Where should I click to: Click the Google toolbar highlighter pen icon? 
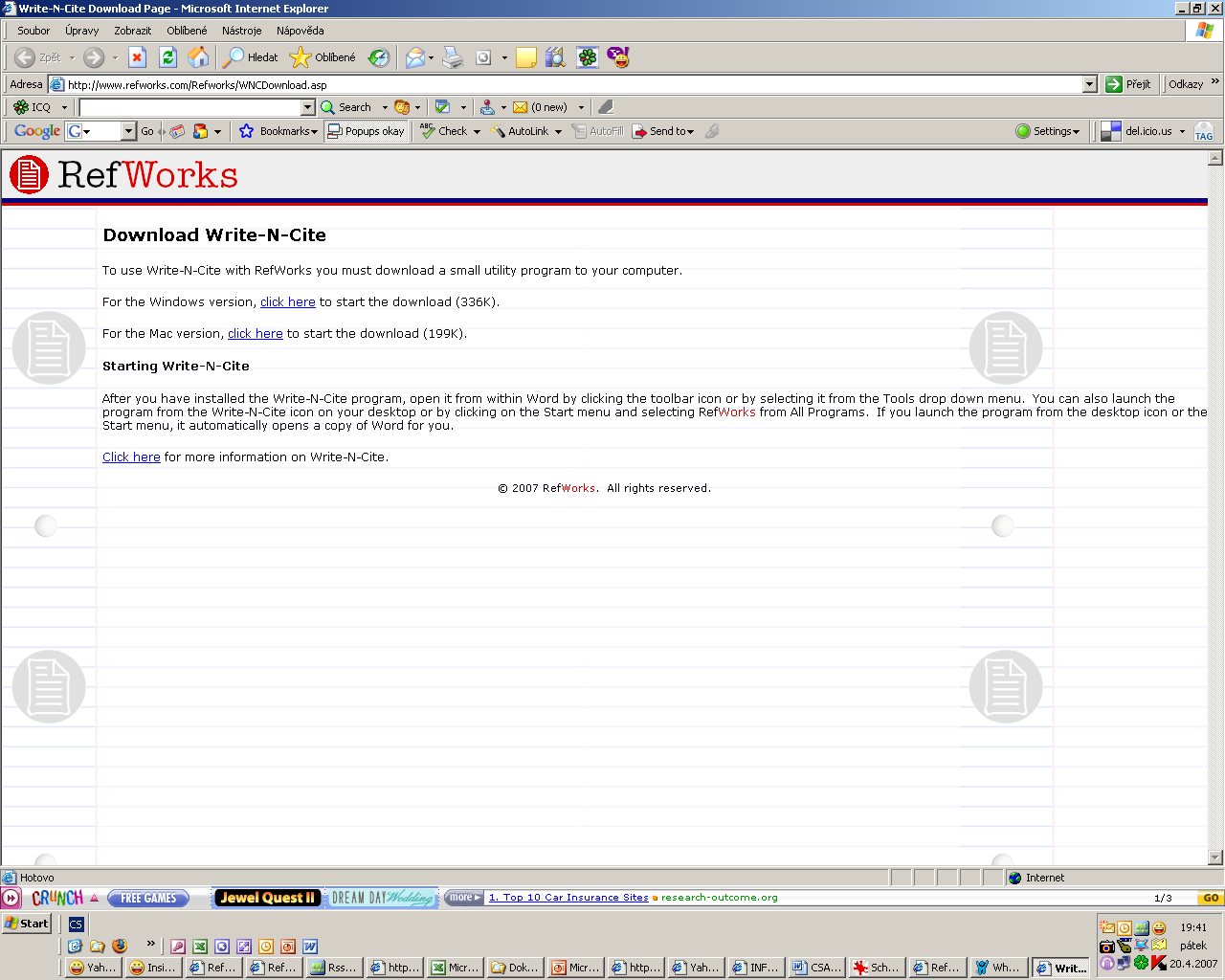click(x=712, y=131)
